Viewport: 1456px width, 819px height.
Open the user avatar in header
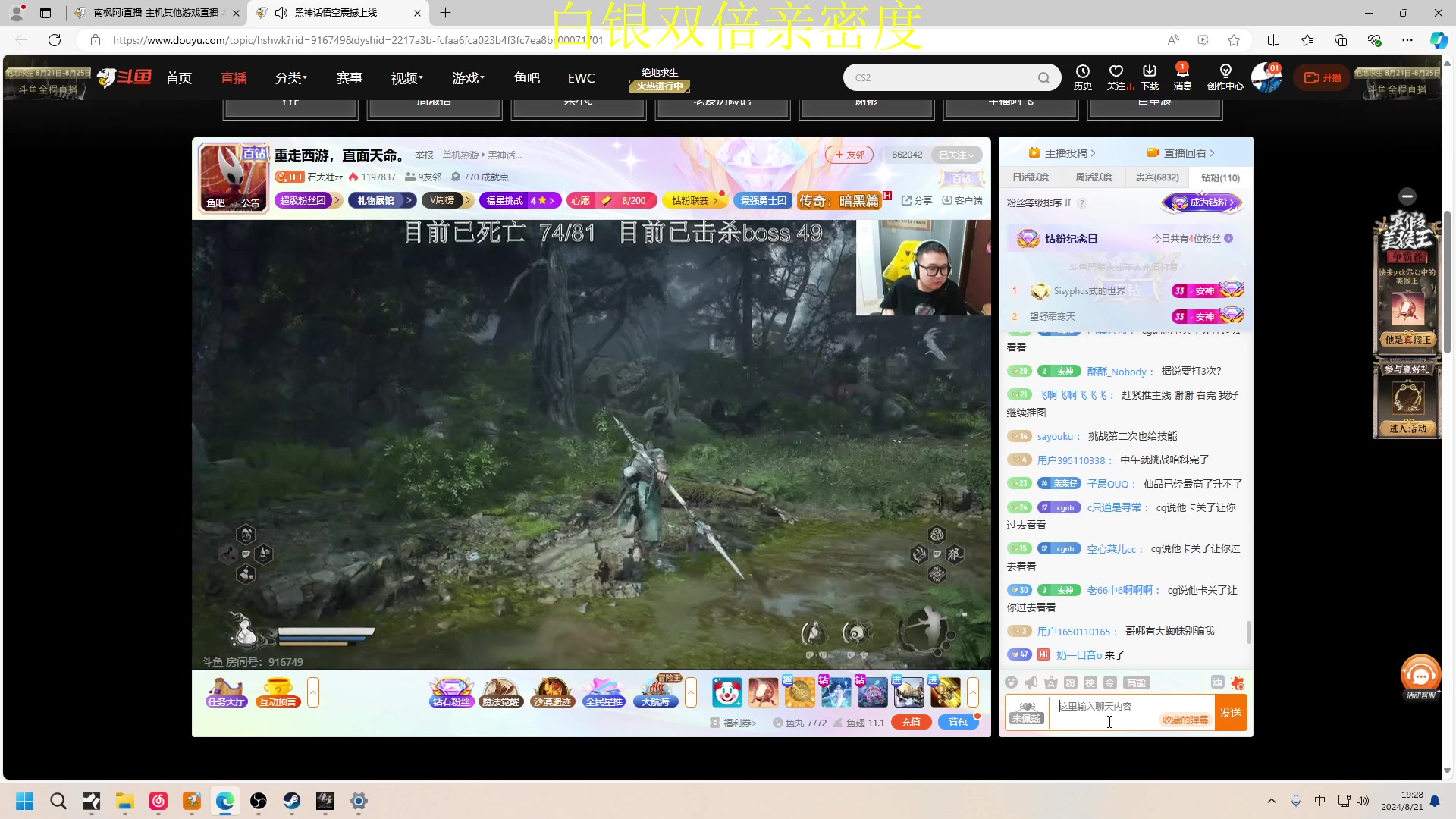[1265, 77]
